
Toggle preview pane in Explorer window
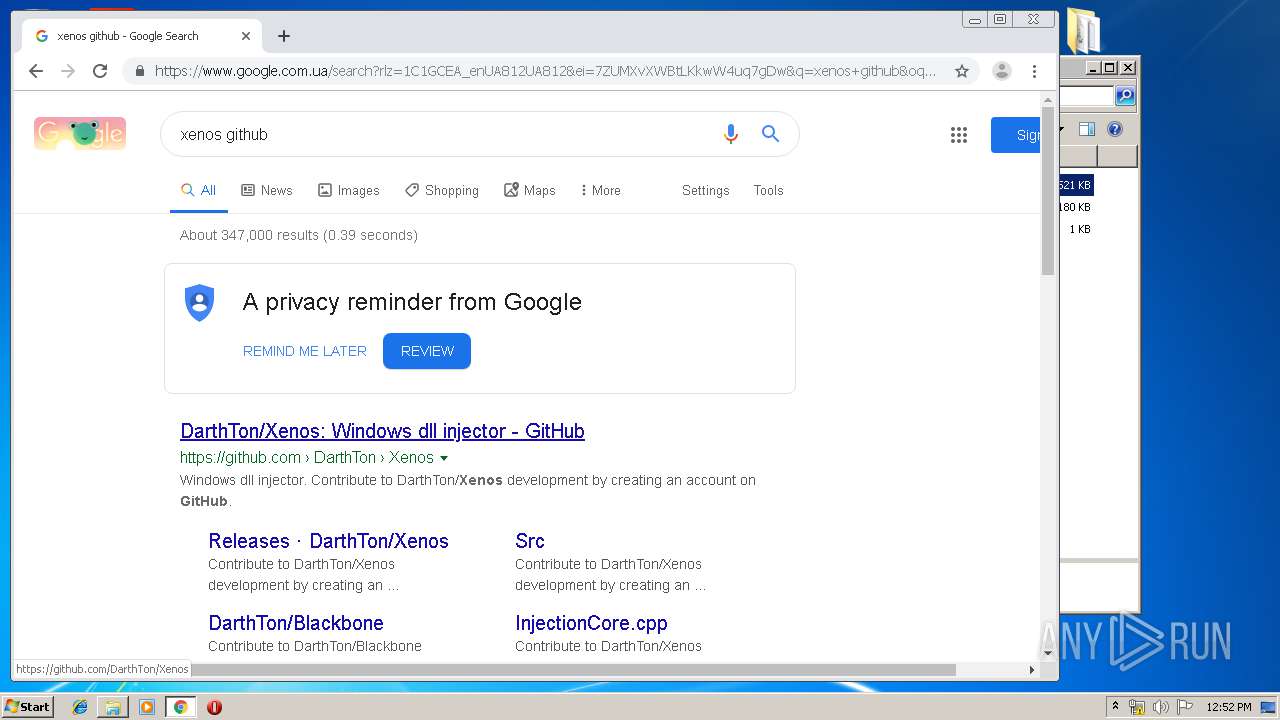[x=1087, y=129]
